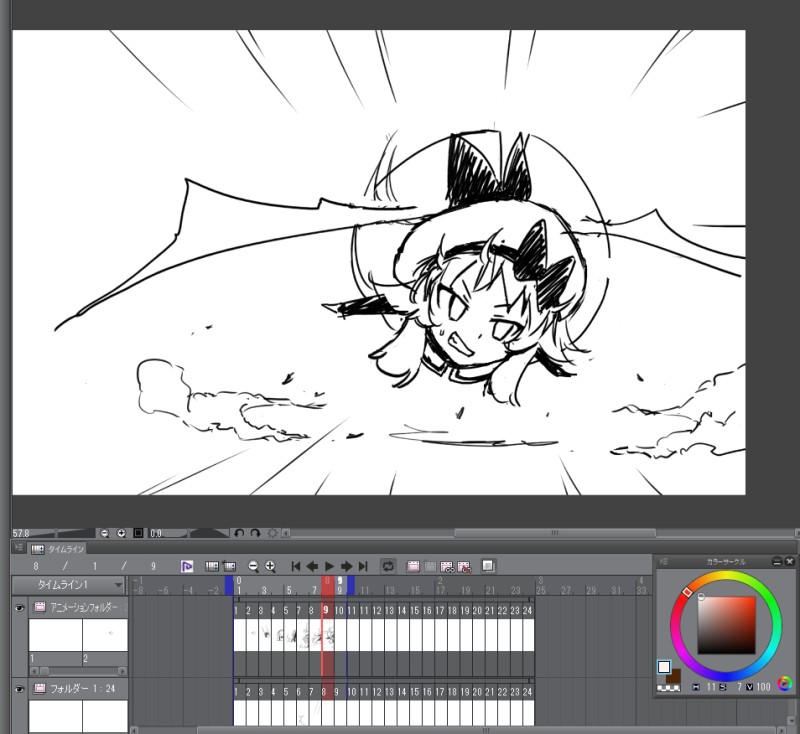Close the カラーサークル palette
The image size is (800, 734).
tap(789, 562)
